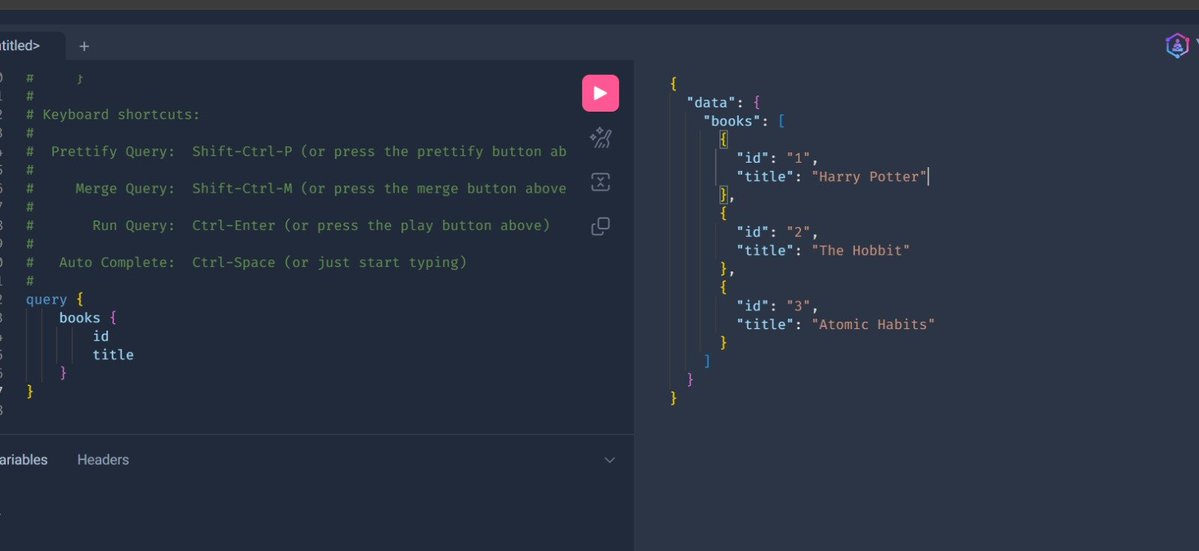
Task: Open the hexagon logo icon at top right
Action: point(1177,46)
